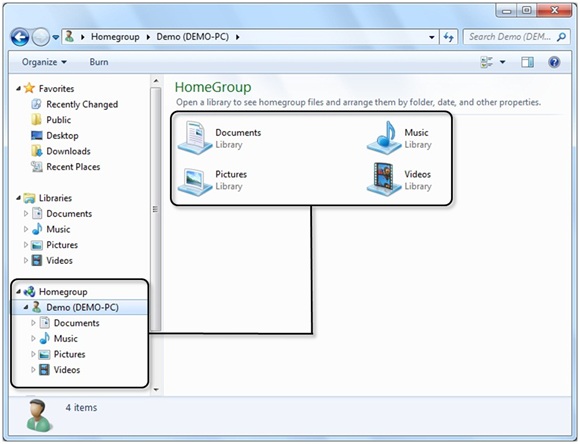The image size is (580, 444).
Task: Collapse the Libraries tree section
Action: click(18, 198)
